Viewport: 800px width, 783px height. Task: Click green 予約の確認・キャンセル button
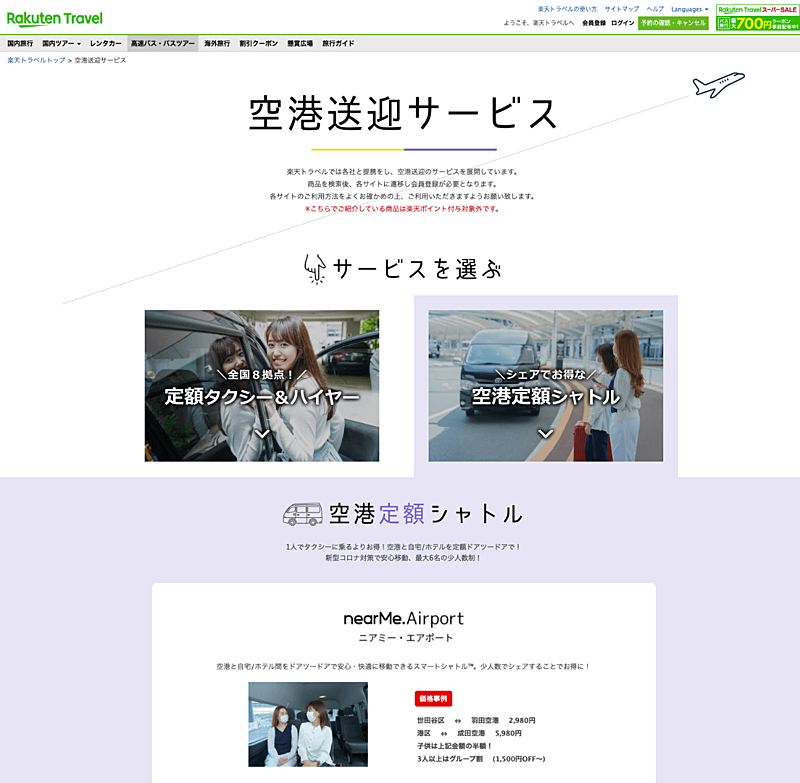coord(673,23)
